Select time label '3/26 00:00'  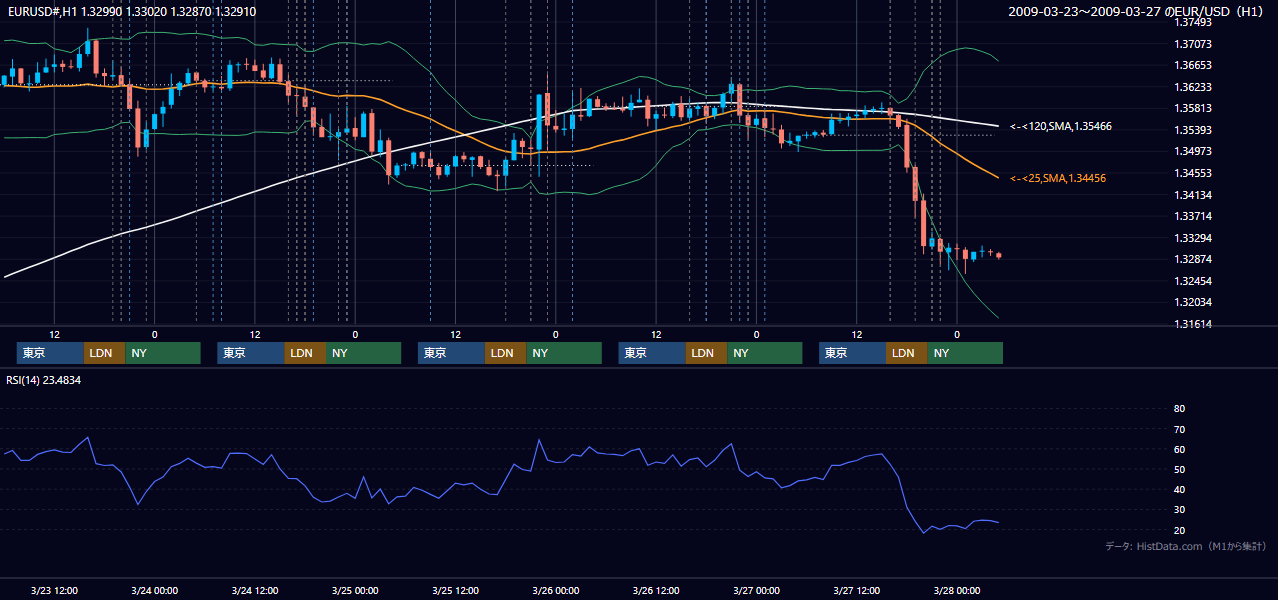(556, 590)
